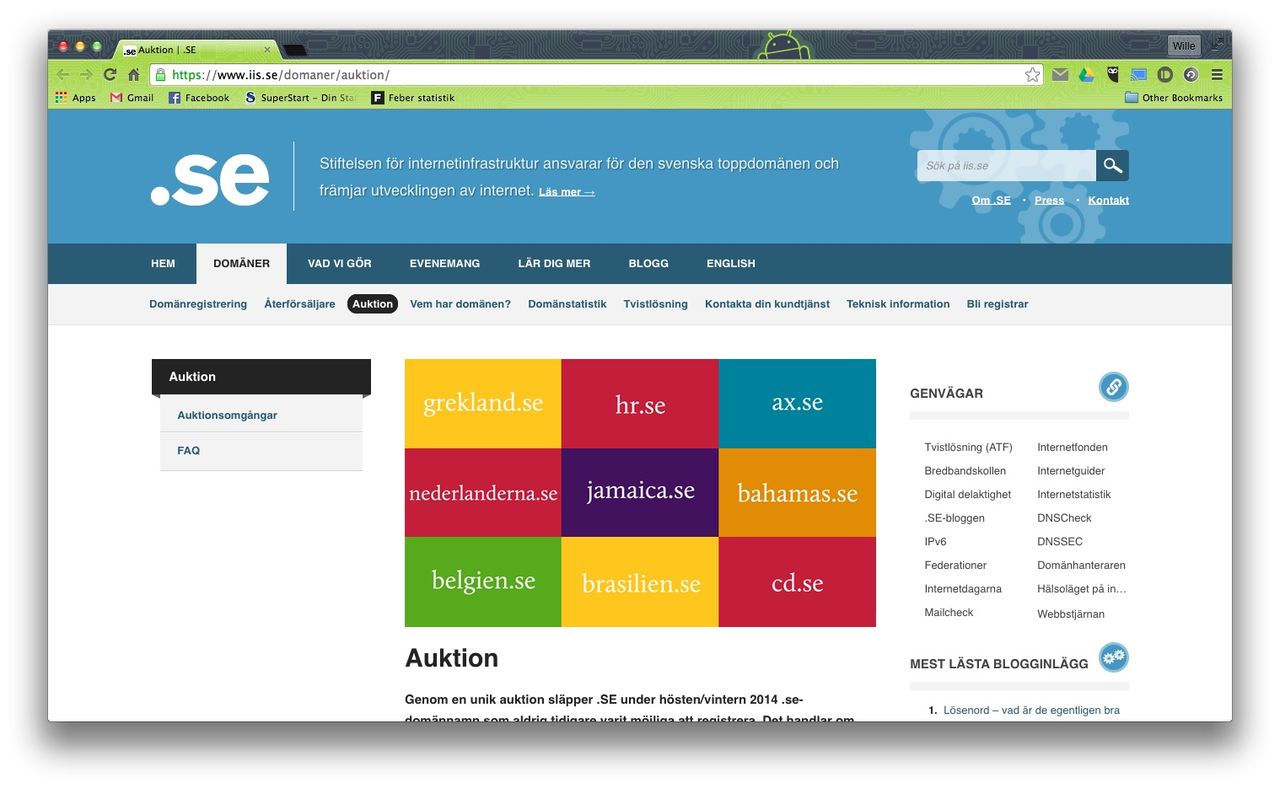The image size is (1280, 788).
Task: Select Domänstatistik in the submenu
Action: tap(567, 304)
